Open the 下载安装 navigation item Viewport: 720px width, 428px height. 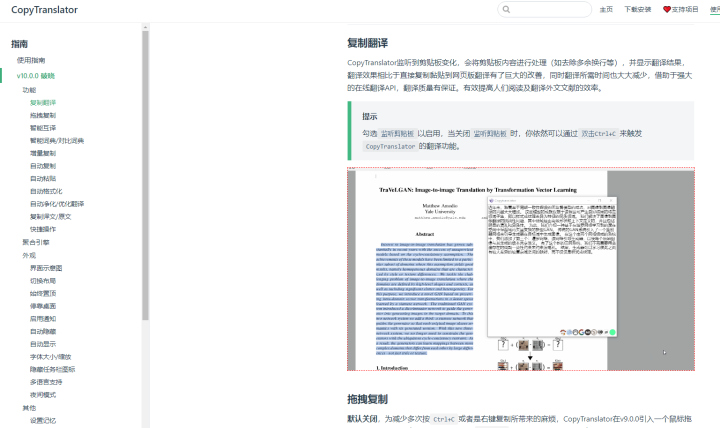point(638,9)
